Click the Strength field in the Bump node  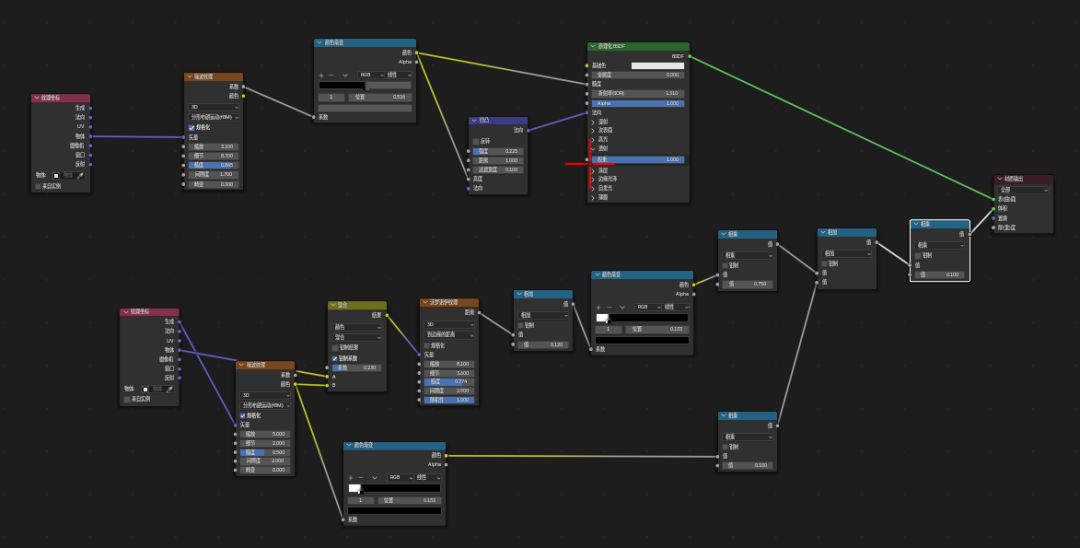[x=499, y=151]
